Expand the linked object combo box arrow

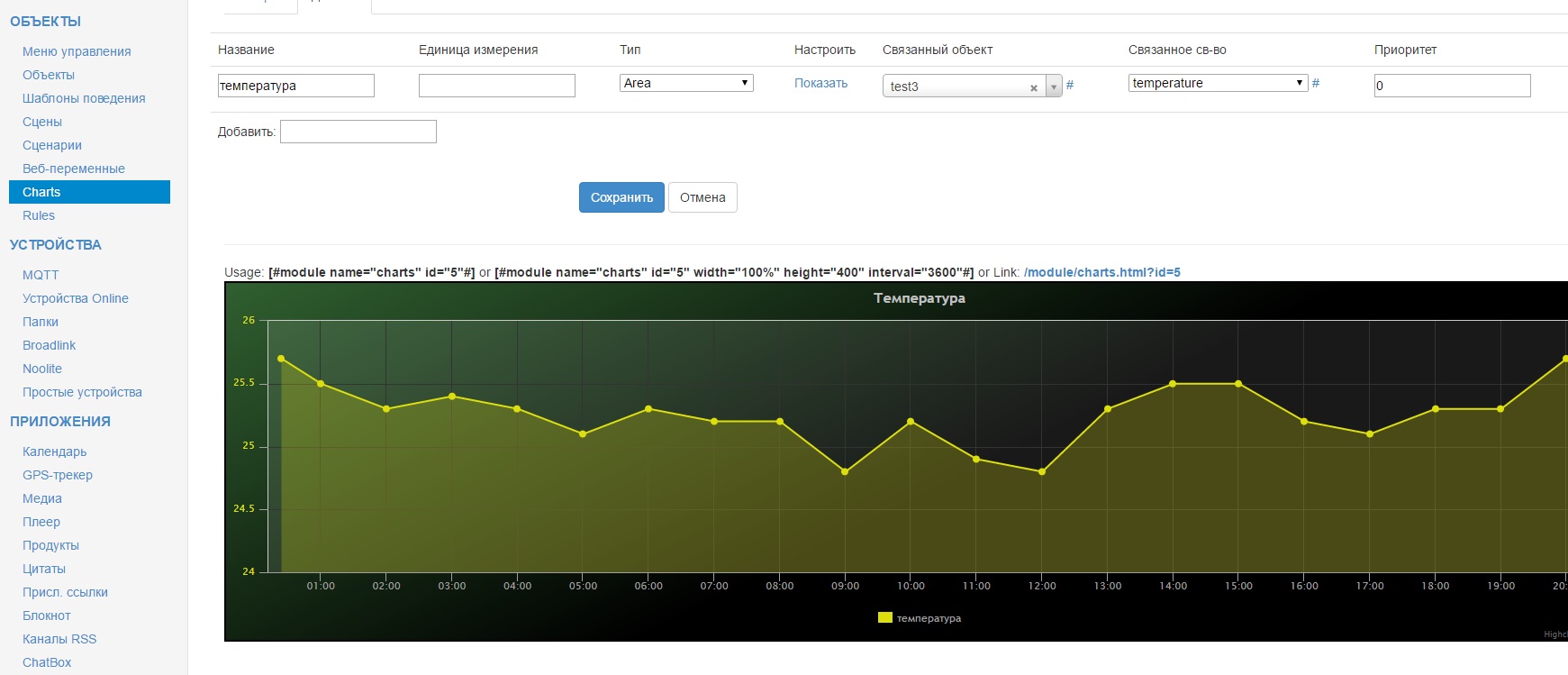(1054, 87)
